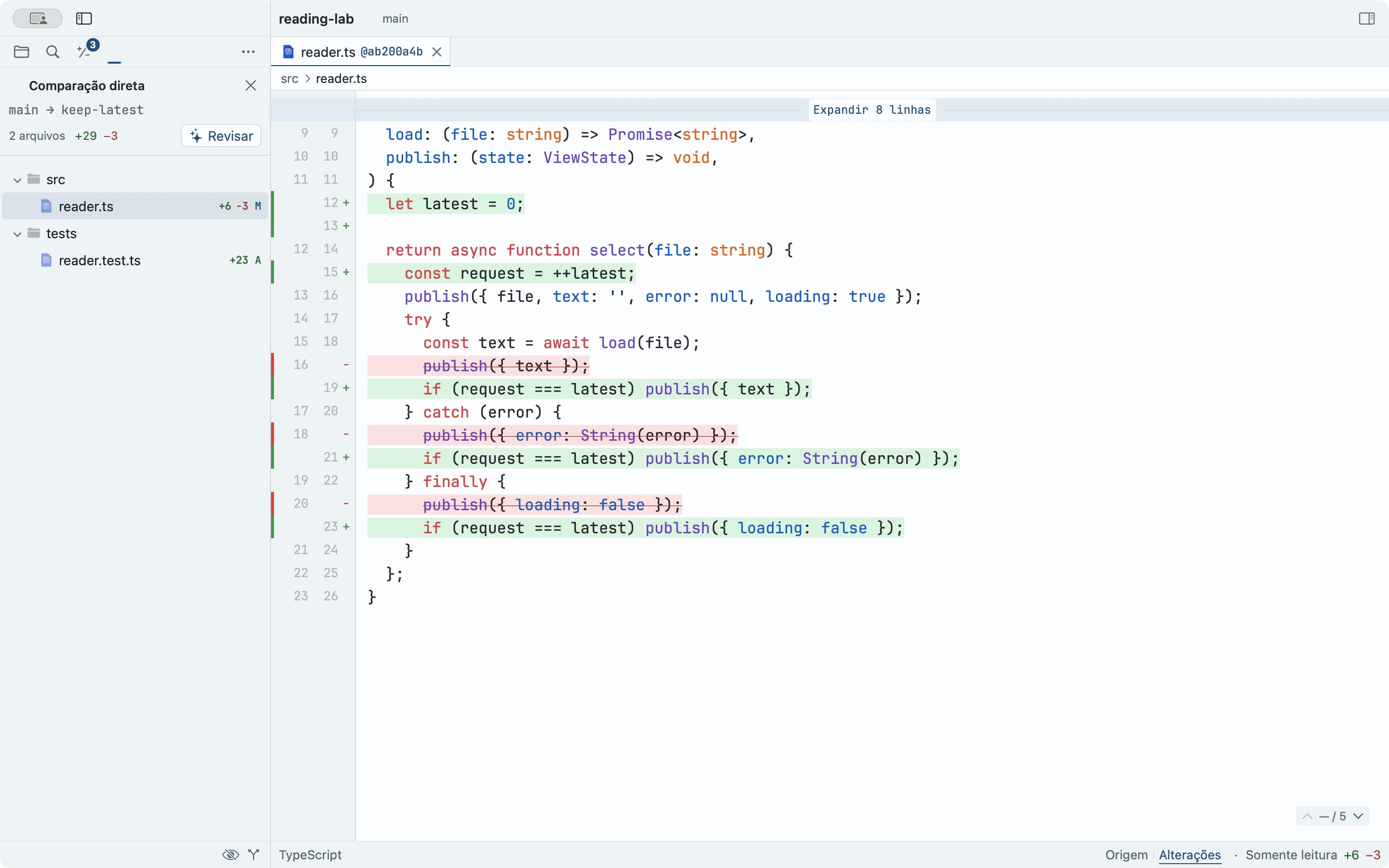The height and width of the screenshot is (868, 1389).
Task: Click the window profile button at top-left
Action: coord(37,18)
